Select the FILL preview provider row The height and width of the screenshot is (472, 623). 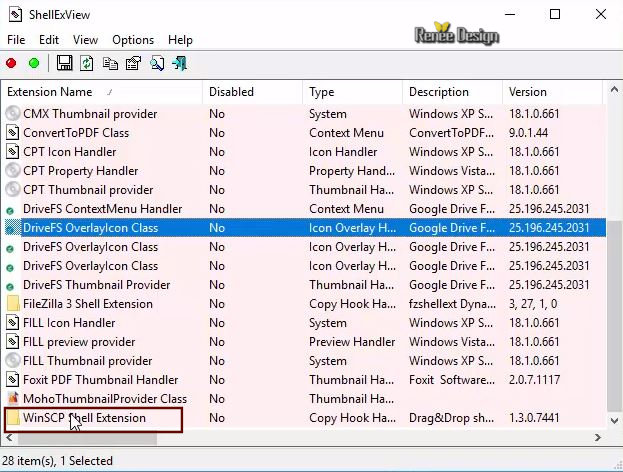[305, 342]
